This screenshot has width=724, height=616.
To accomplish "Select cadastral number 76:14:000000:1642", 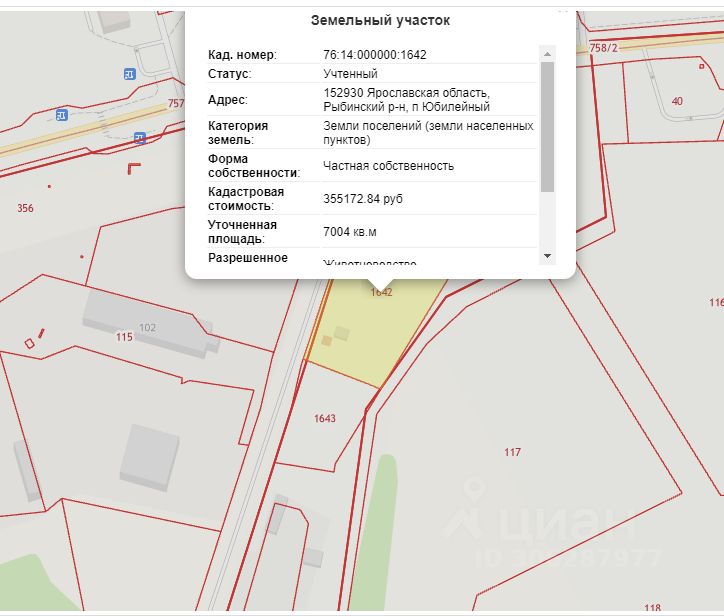I will coord(374,55).
